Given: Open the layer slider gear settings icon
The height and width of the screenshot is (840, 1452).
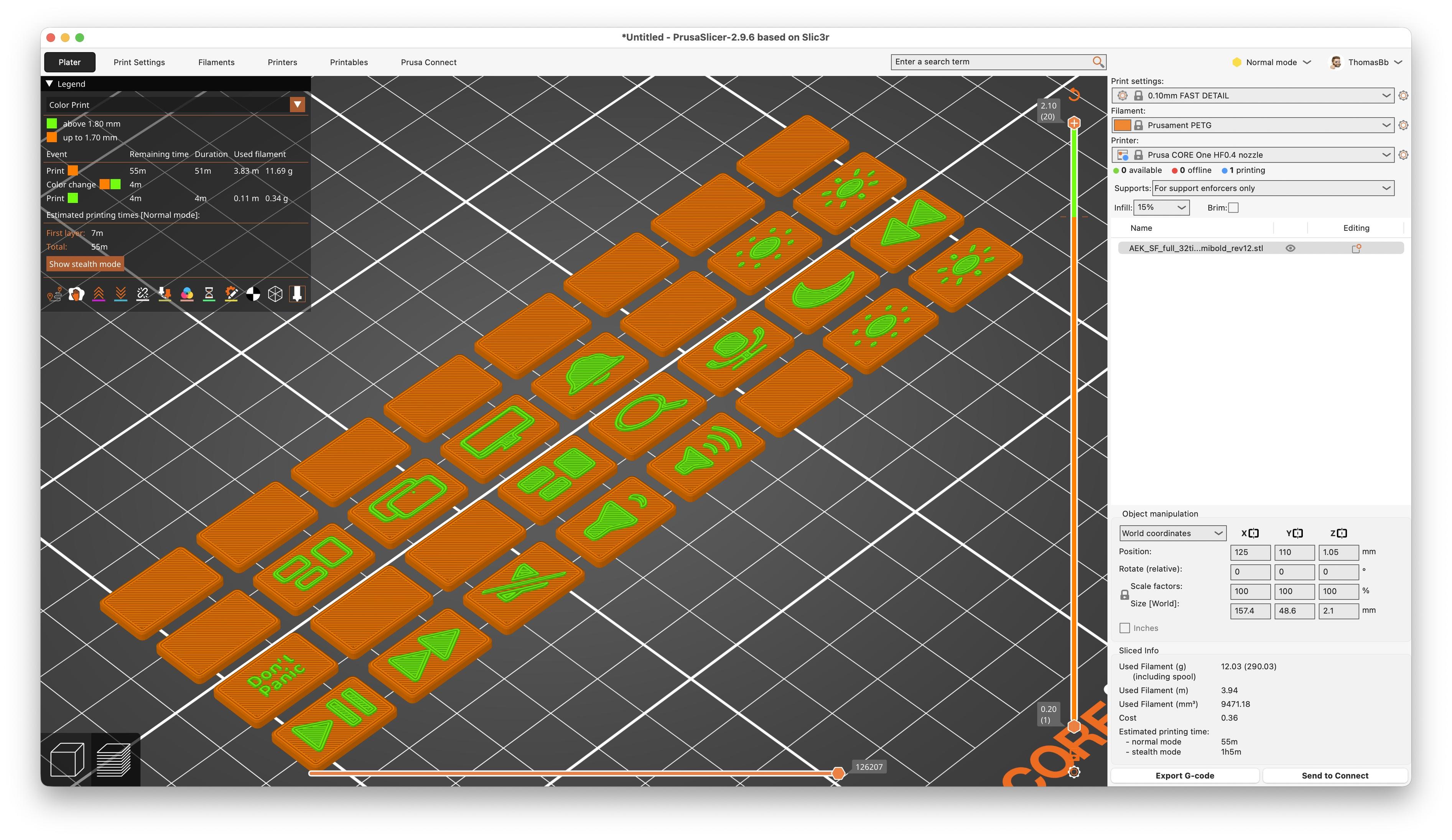Looking at the screenshot, I should [x=1074, y=772].
